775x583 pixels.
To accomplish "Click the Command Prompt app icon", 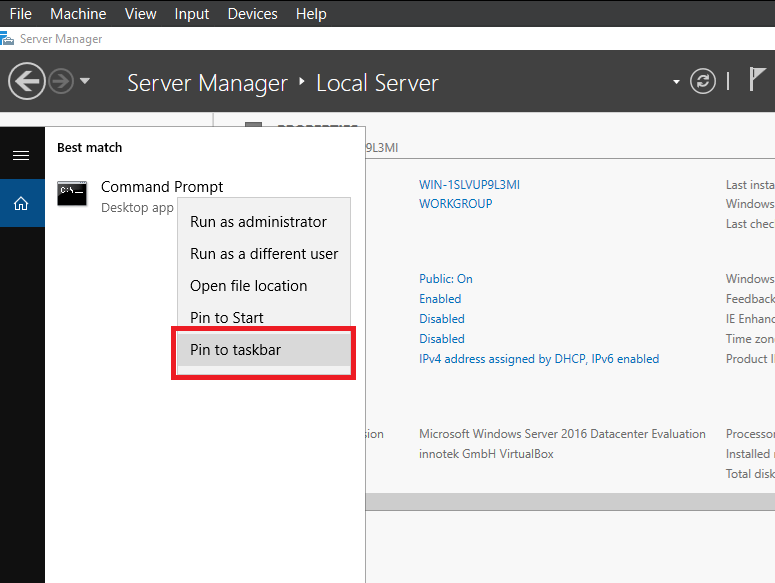I will tap(72, 194).
